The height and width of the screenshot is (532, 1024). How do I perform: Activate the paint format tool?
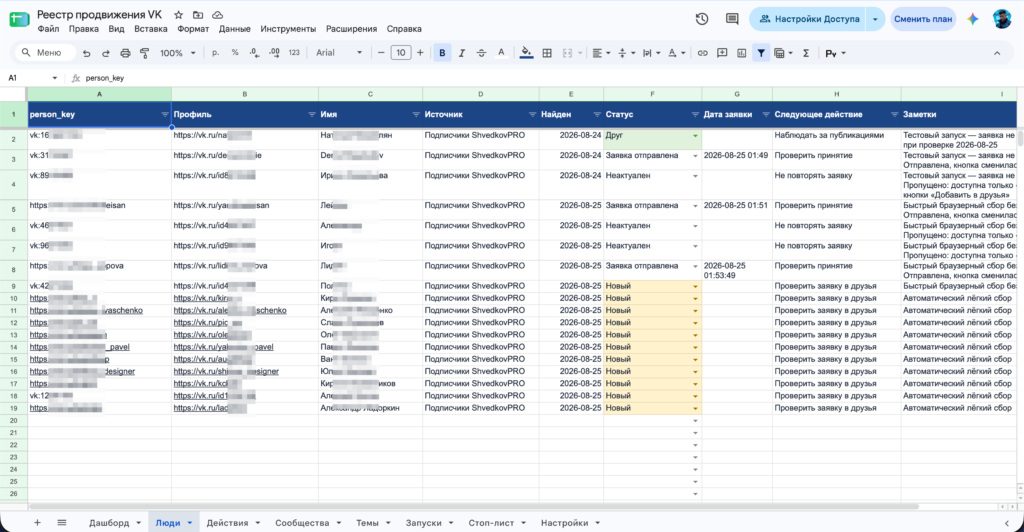pyautogui.click(x=144, y=53)
